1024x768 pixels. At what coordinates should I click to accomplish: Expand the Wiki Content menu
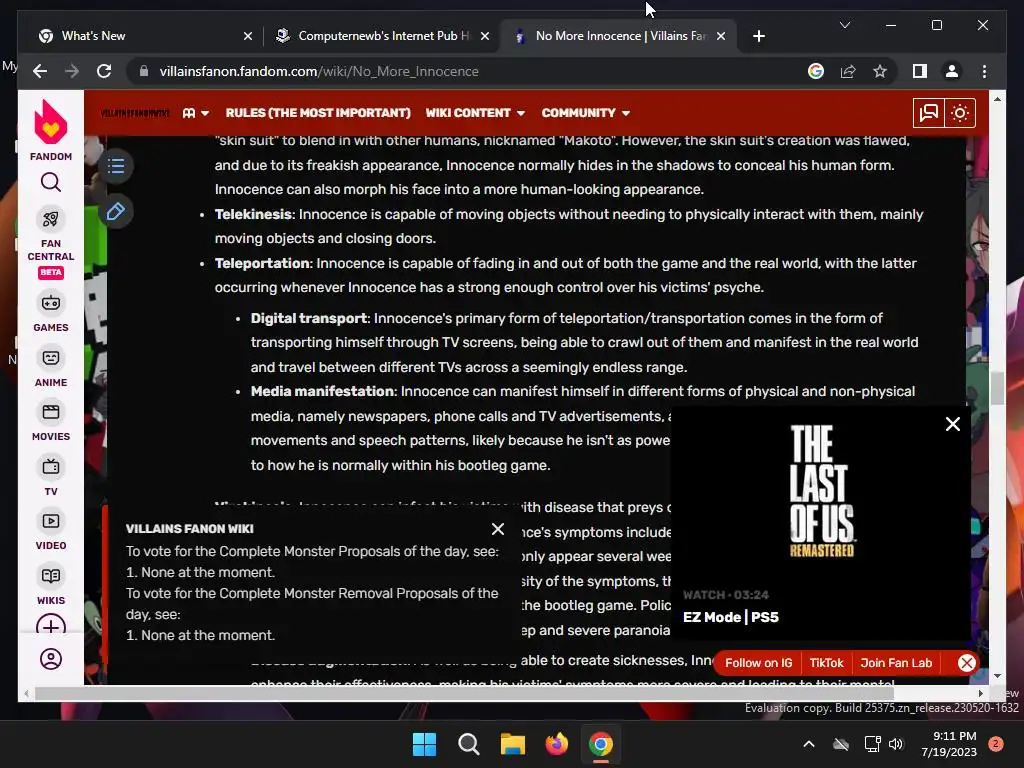[475, 113]
